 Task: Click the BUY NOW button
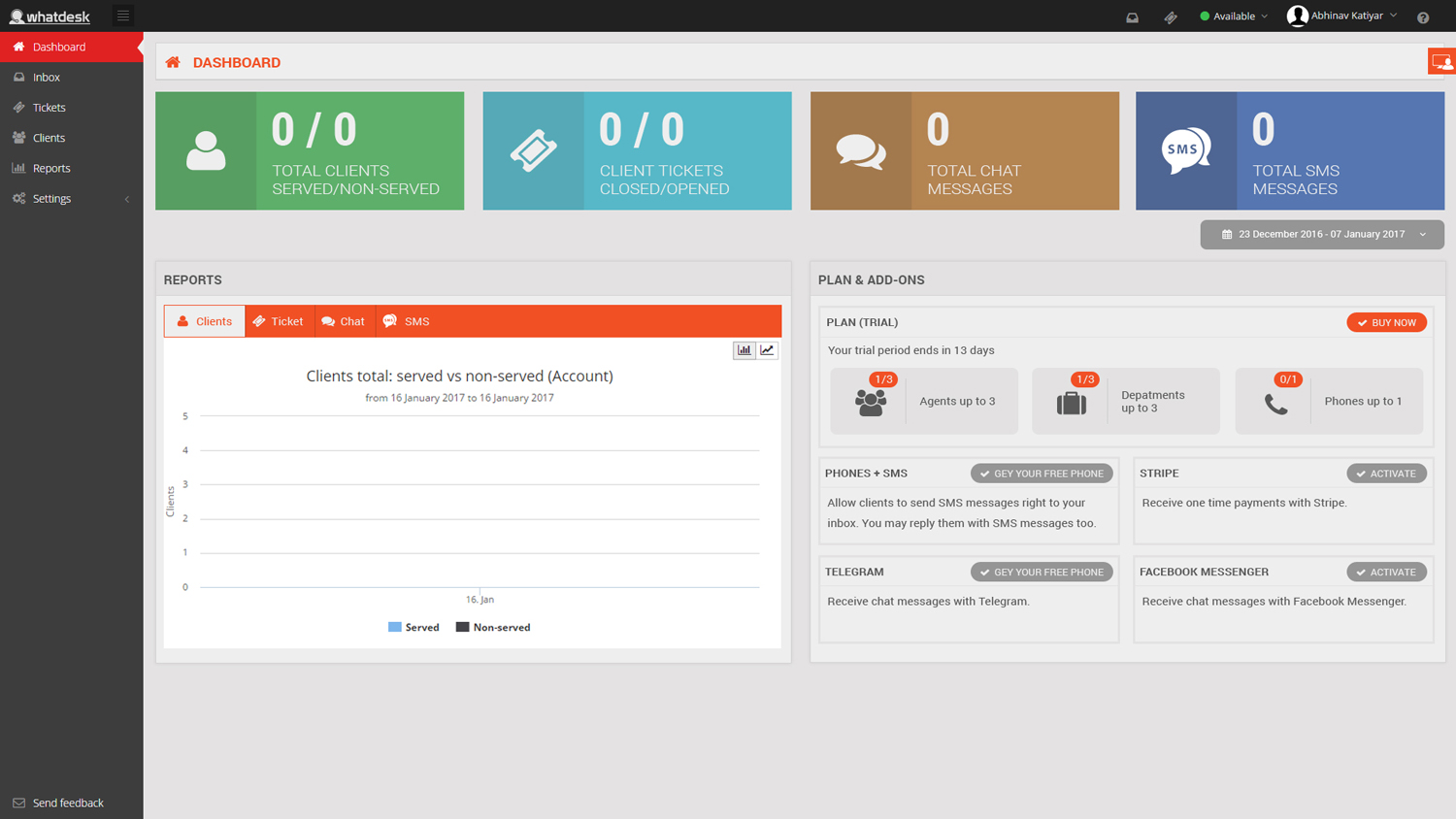[x=1386, y=322]
